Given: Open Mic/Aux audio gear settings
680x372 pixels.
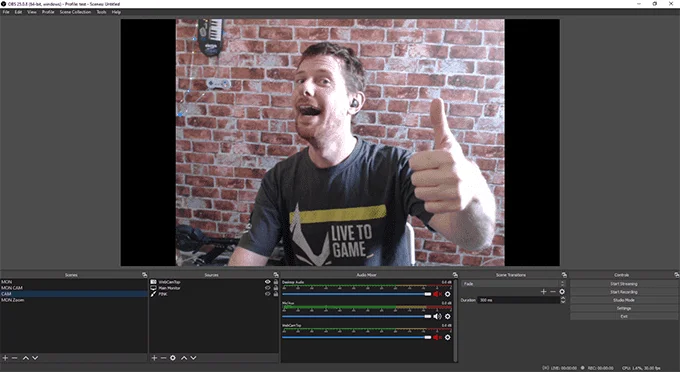Looking at the screenshot, I should (x=448, y=316).
